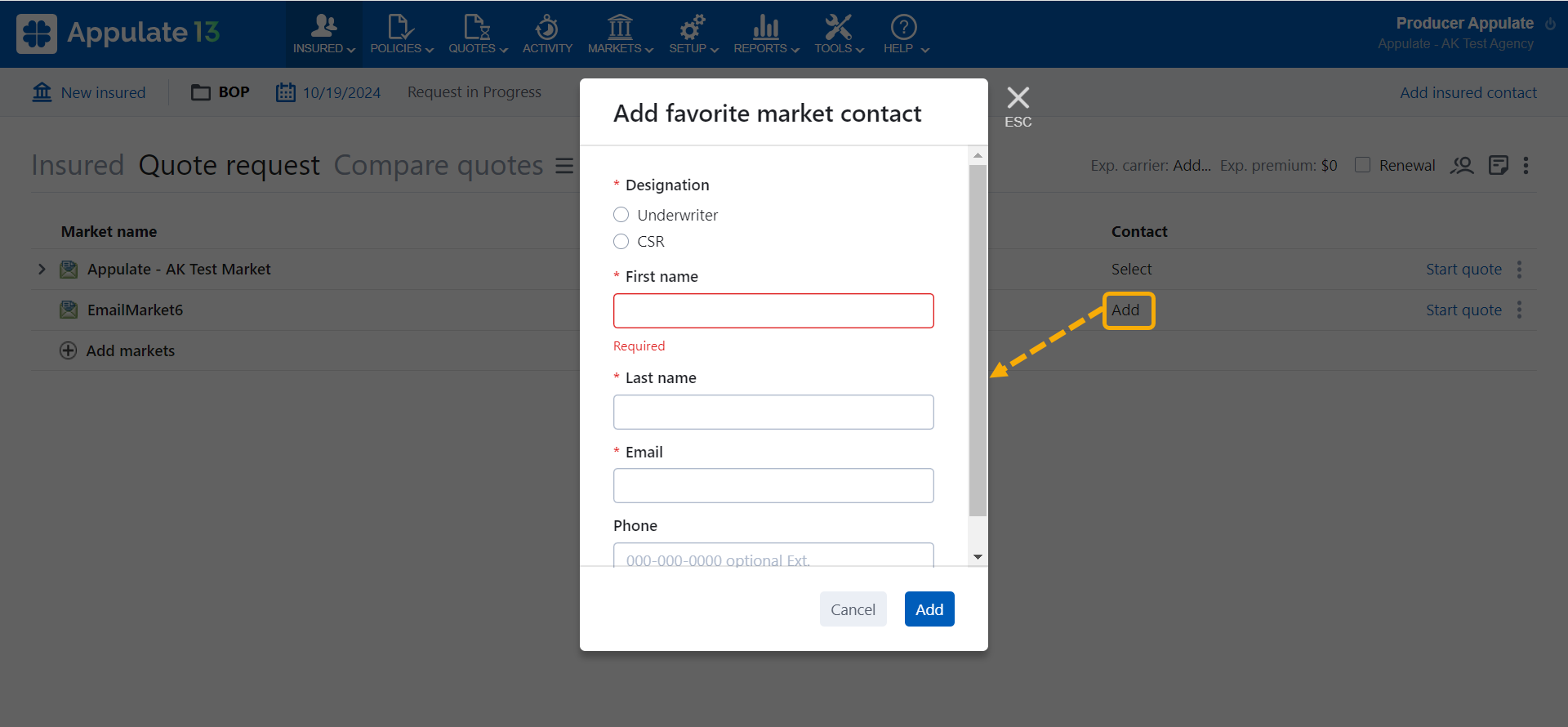Expand the Reports dropdown in navbar
The height and width of the screenshot is (727, 1568).
(x=765, y=34)
